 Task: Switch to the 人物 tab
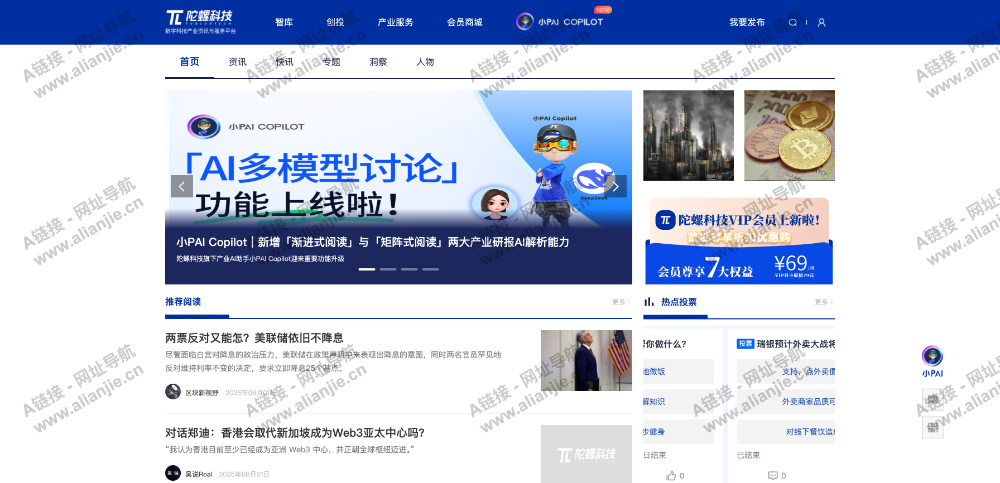point(425,62)
